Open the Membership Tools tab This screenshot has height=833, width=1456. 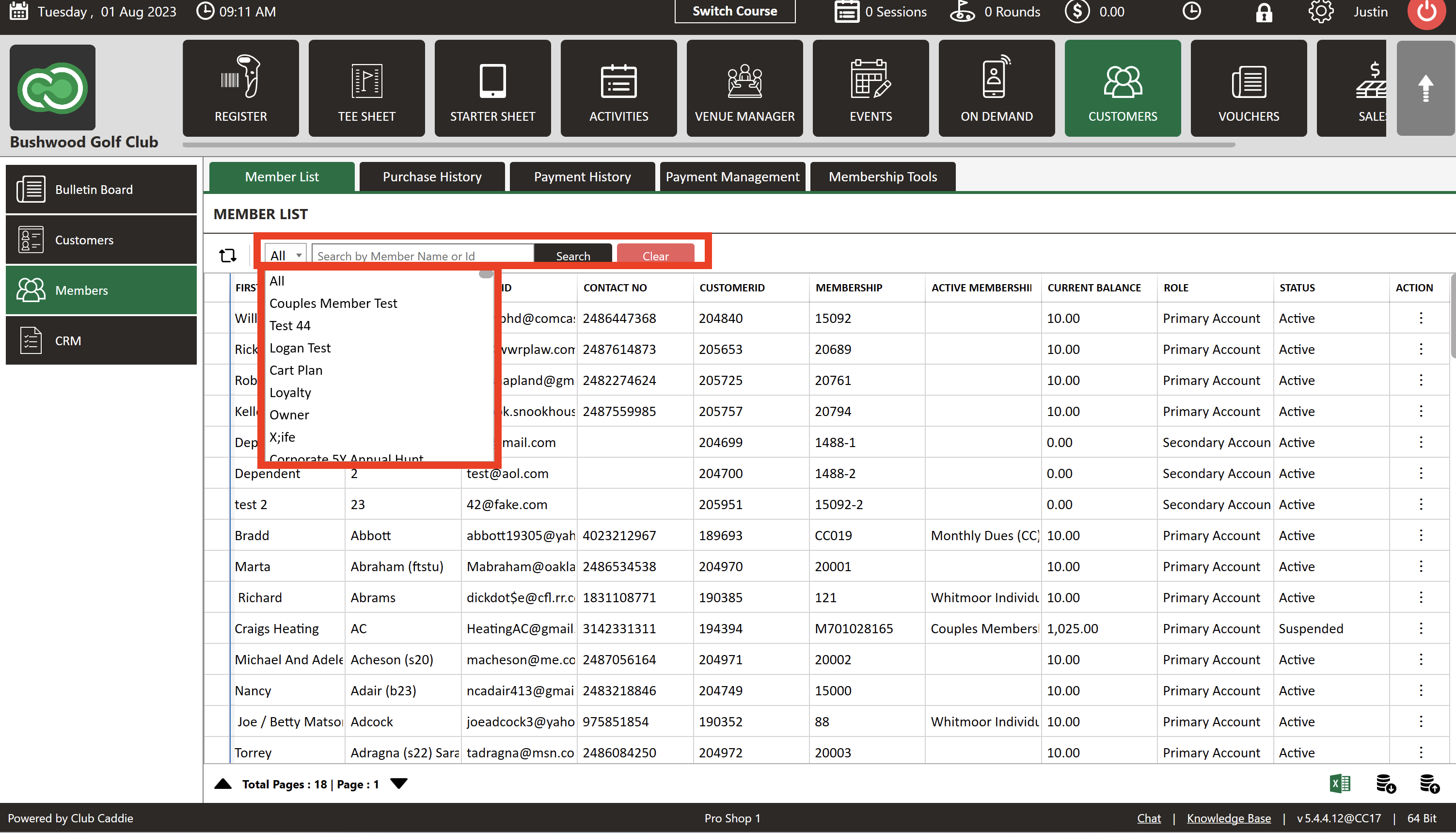click(883, 177)
